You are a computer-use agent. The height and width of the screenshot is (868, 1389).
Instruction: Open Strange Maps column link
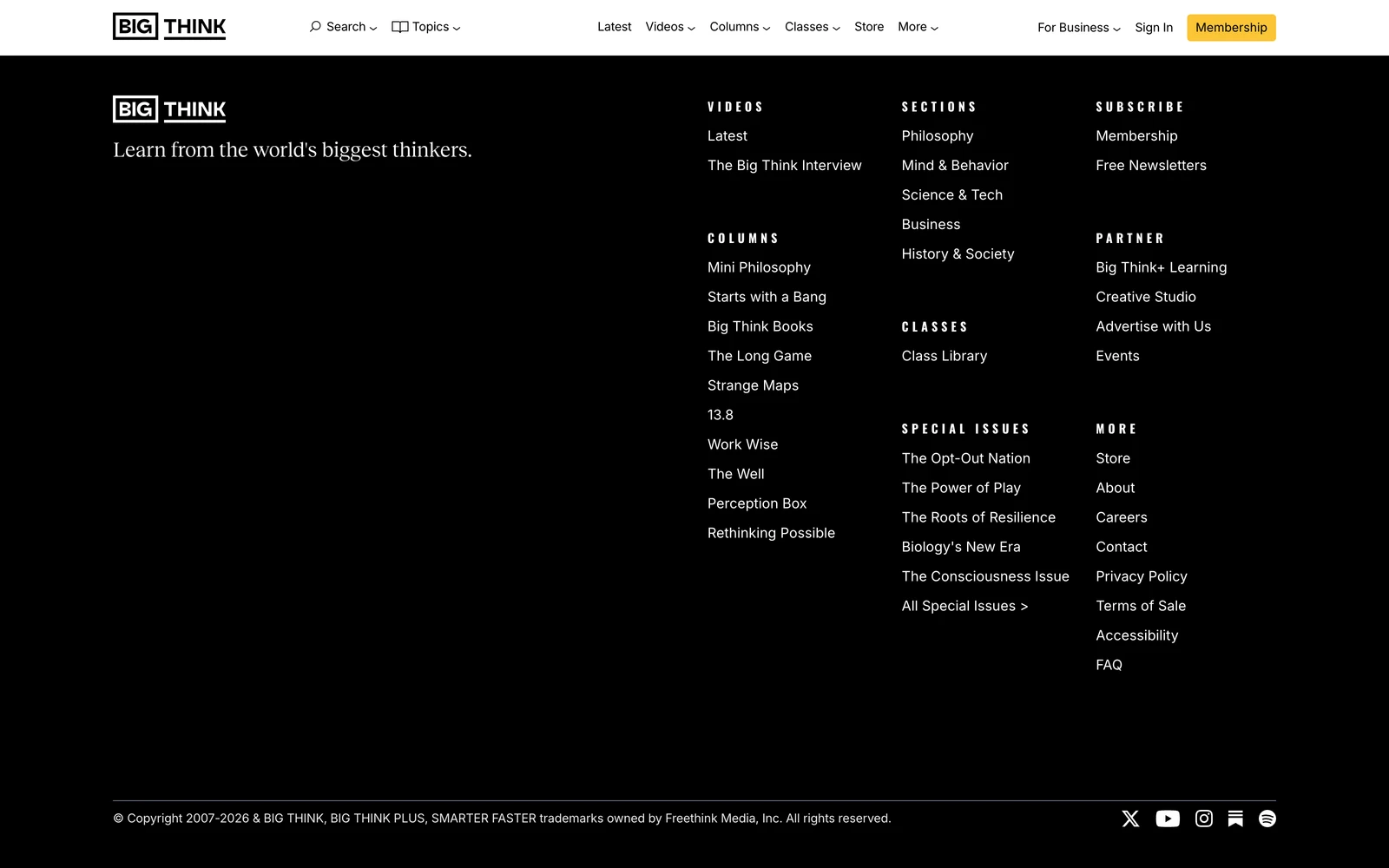753,386
